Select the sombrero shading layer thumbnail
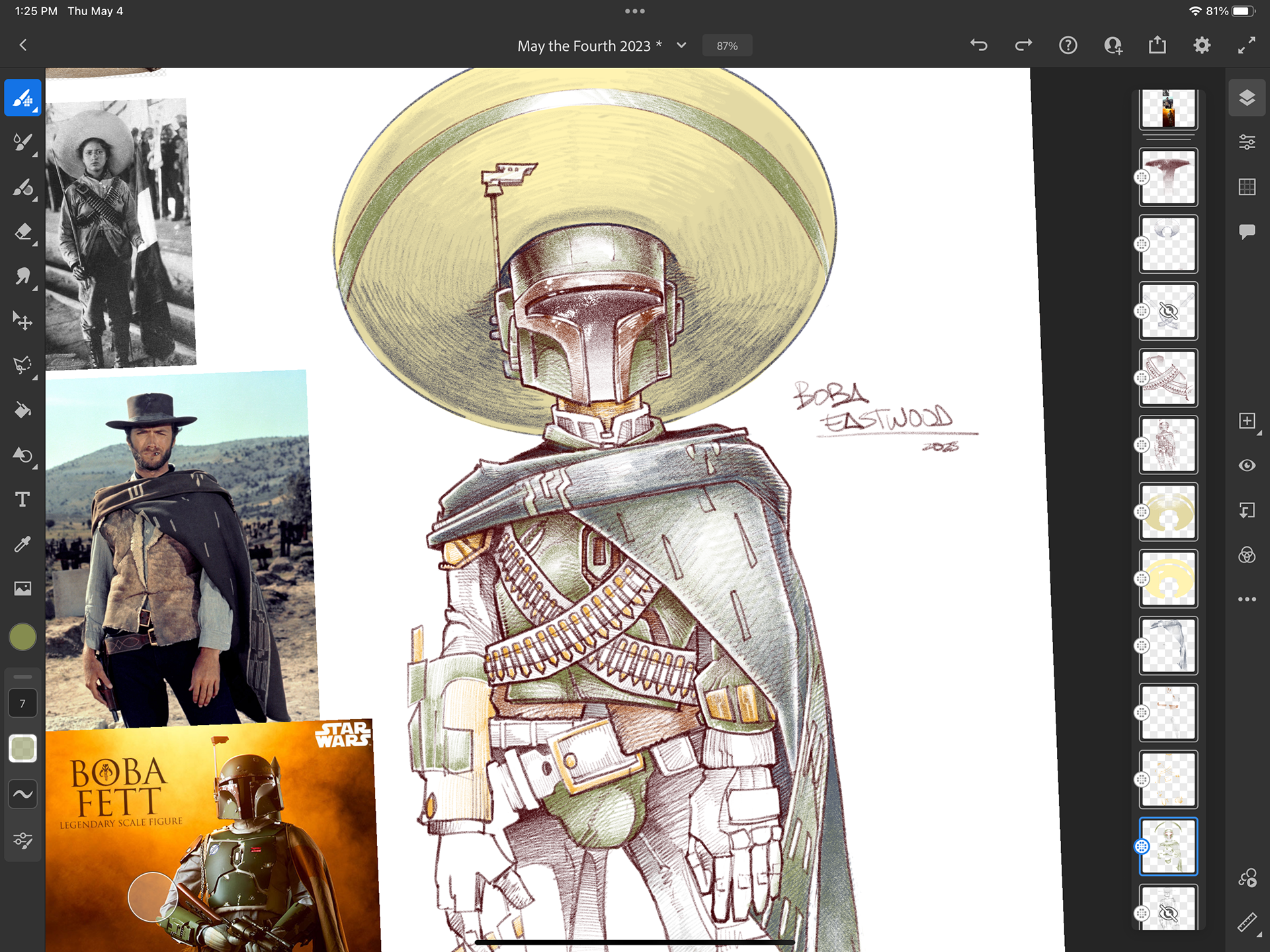Screen dimensions: 1270x952 (x=1168, y=512)
